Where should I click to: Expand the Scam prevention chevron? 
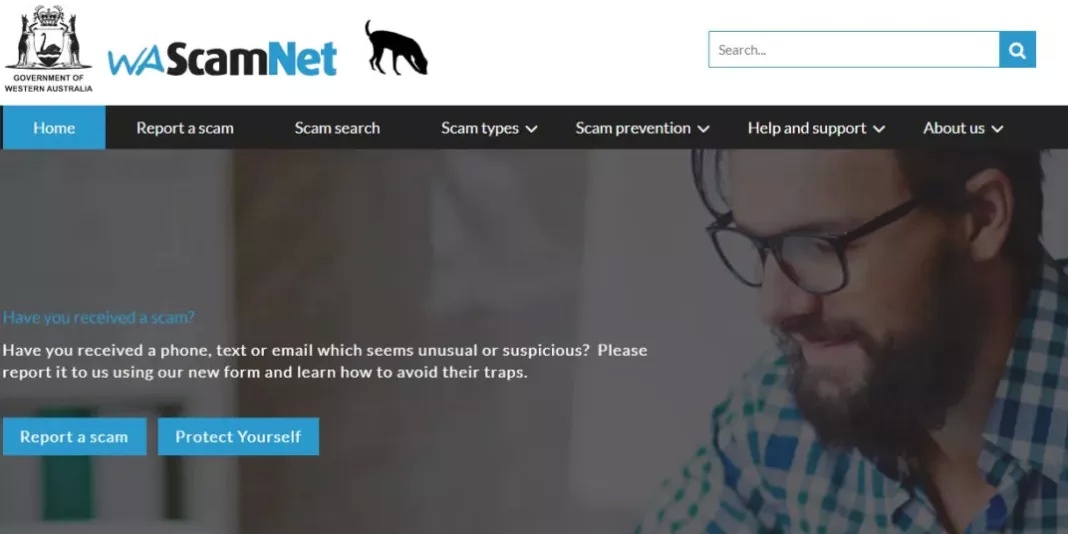click(x=704, y=129)
